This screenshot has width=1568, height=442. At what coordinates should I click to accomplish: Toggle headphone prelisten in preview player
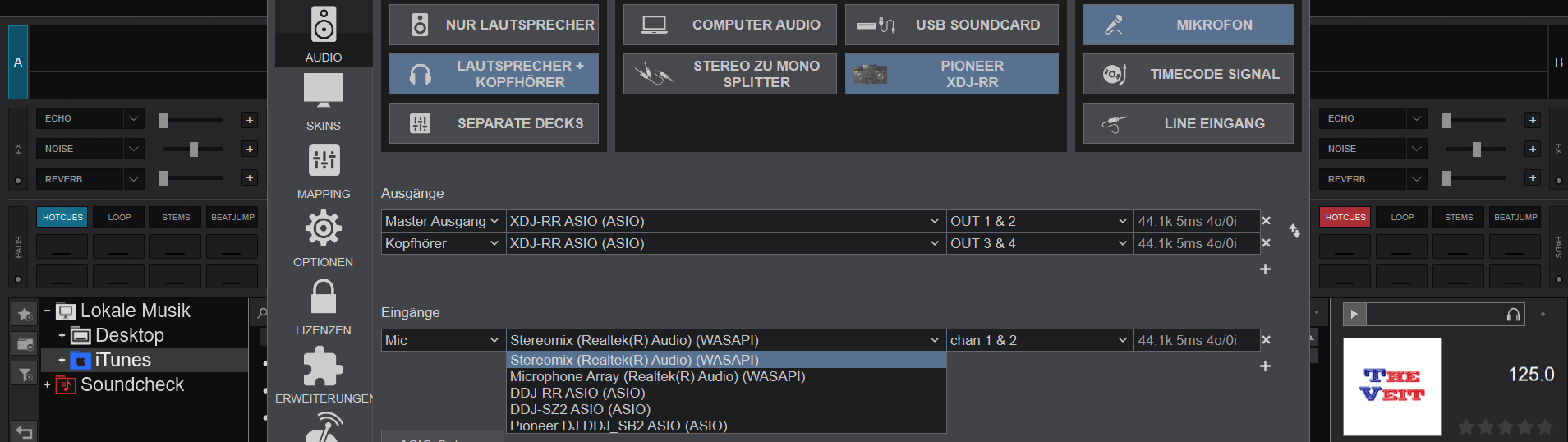click(x=1513, y=315)
